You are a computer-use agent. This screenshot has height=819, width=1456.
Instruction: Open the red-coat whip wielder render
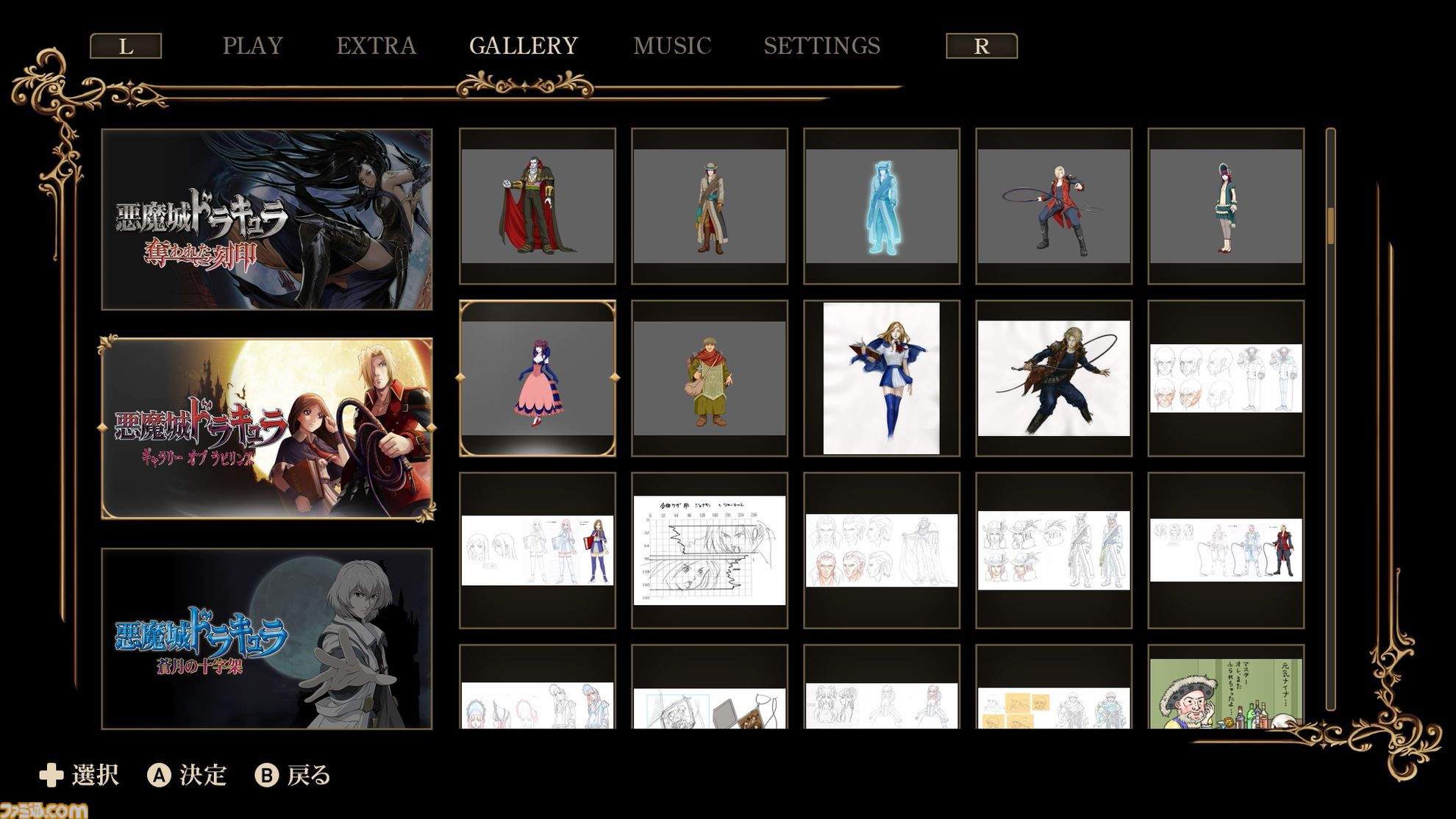(x=1054, y=207)
